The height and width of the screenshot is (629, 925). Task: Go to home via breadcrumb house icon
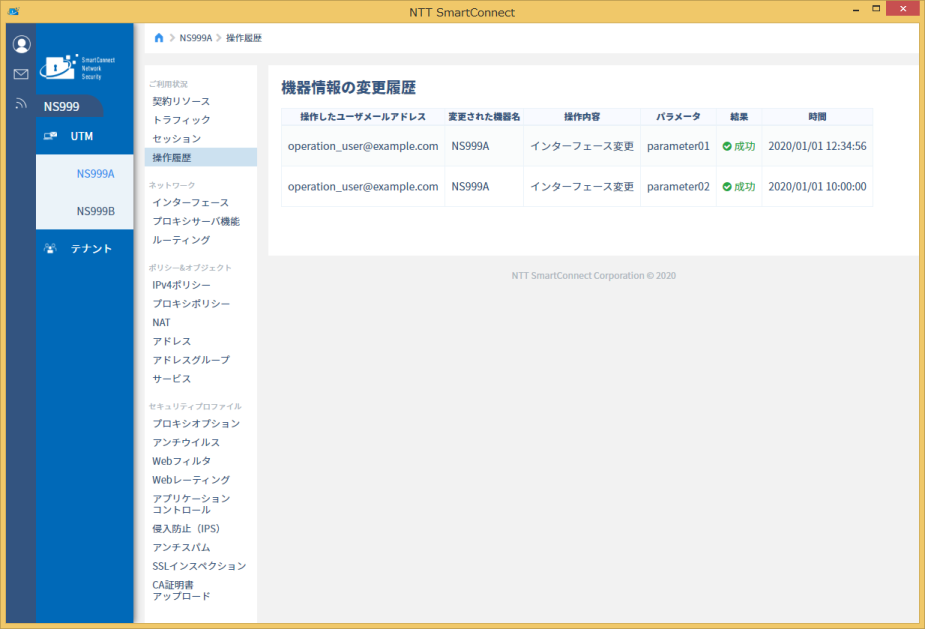[x=159, y=38]
